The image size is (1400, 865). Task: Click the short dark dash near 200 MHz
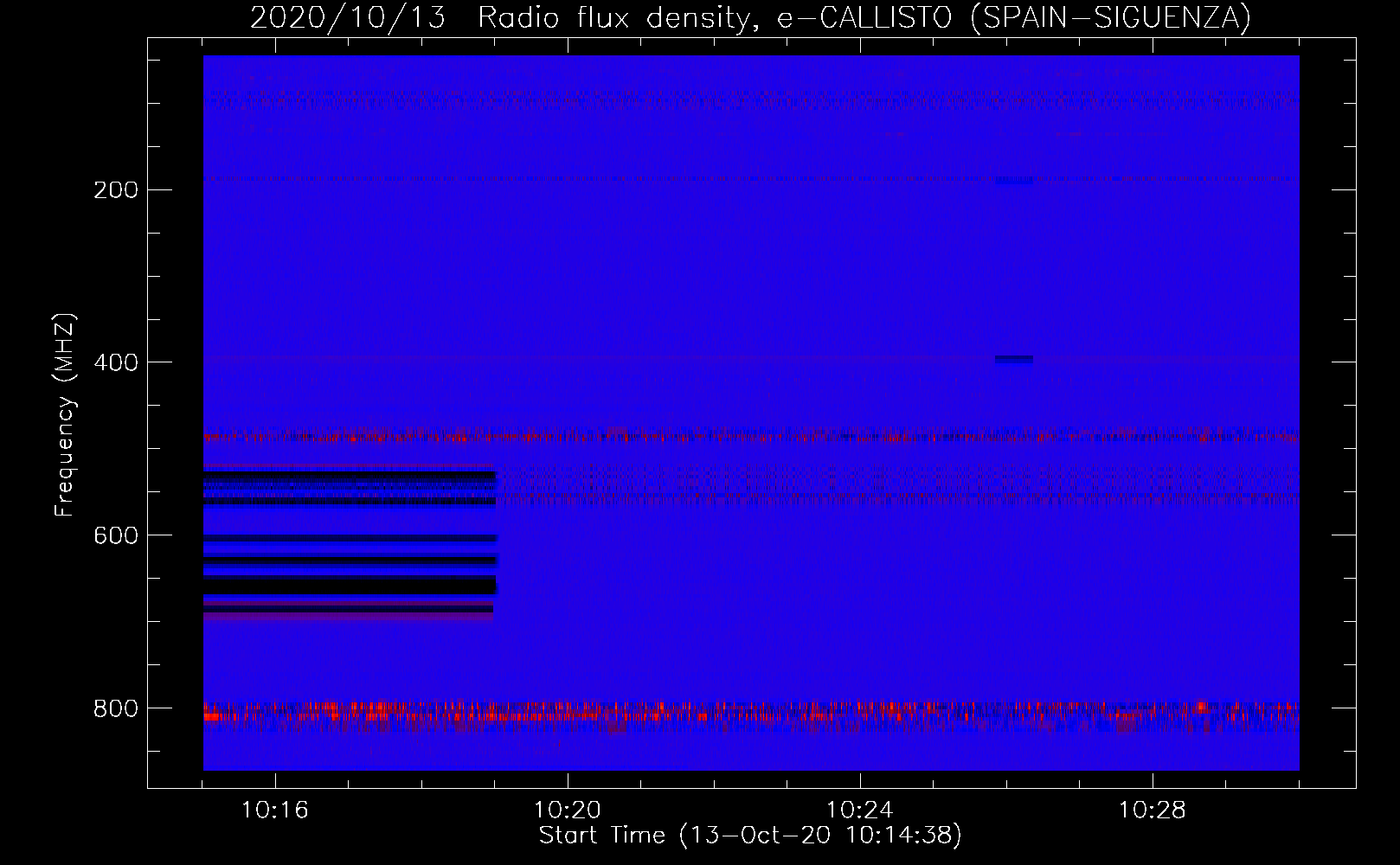tap(1014, 181)
